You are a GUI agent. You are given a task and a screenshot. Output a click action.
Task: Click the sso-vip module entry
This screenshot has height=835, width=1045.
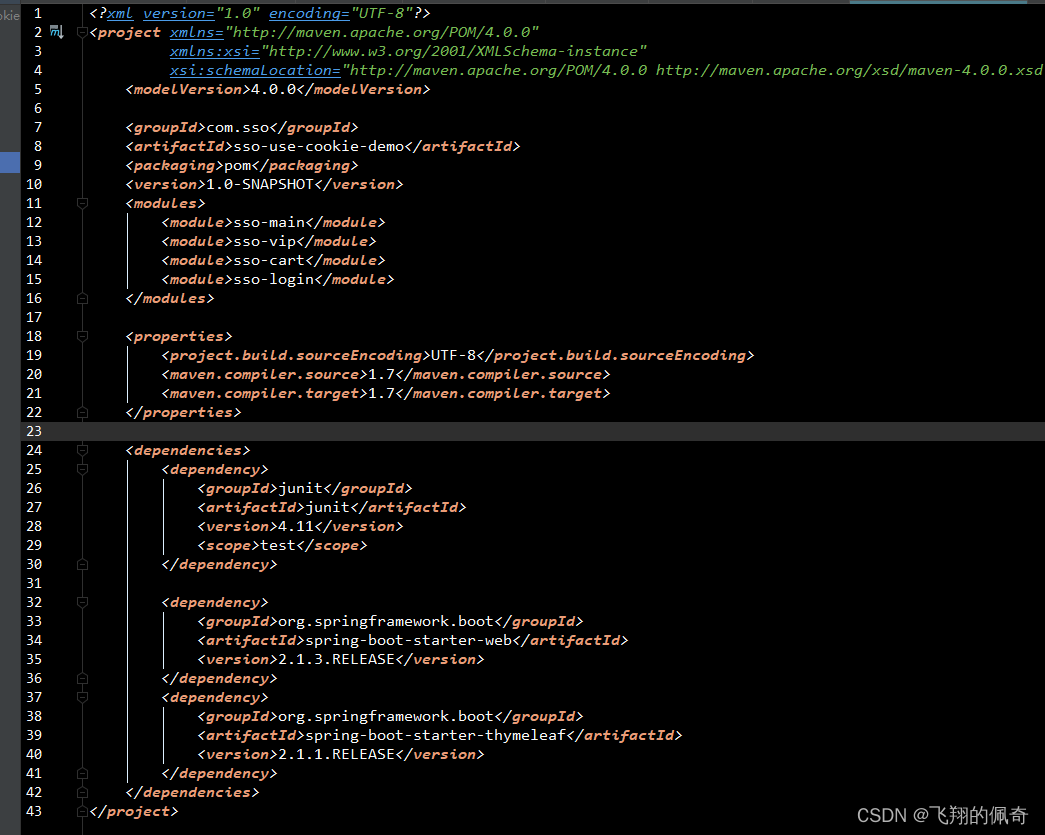pos(265,241)
